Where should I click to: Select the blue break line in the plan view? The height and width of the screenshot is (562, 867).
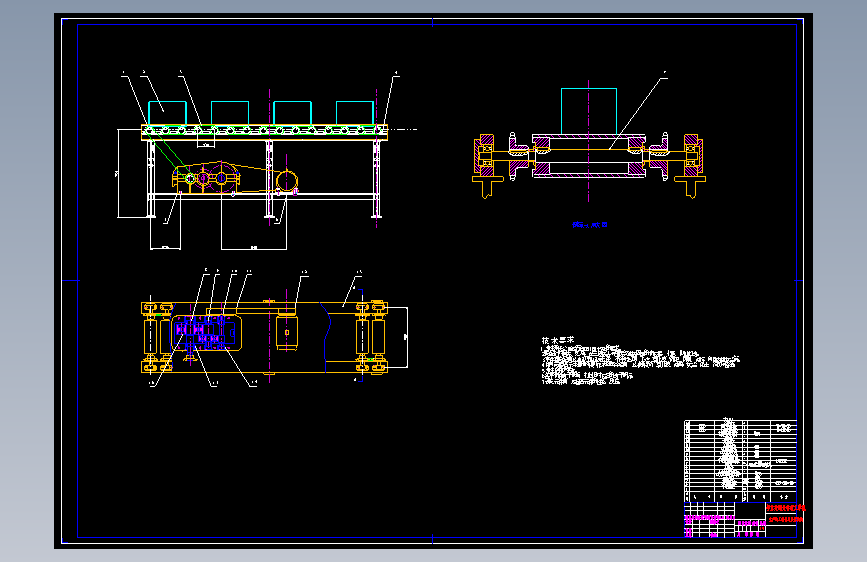(326, 336)
